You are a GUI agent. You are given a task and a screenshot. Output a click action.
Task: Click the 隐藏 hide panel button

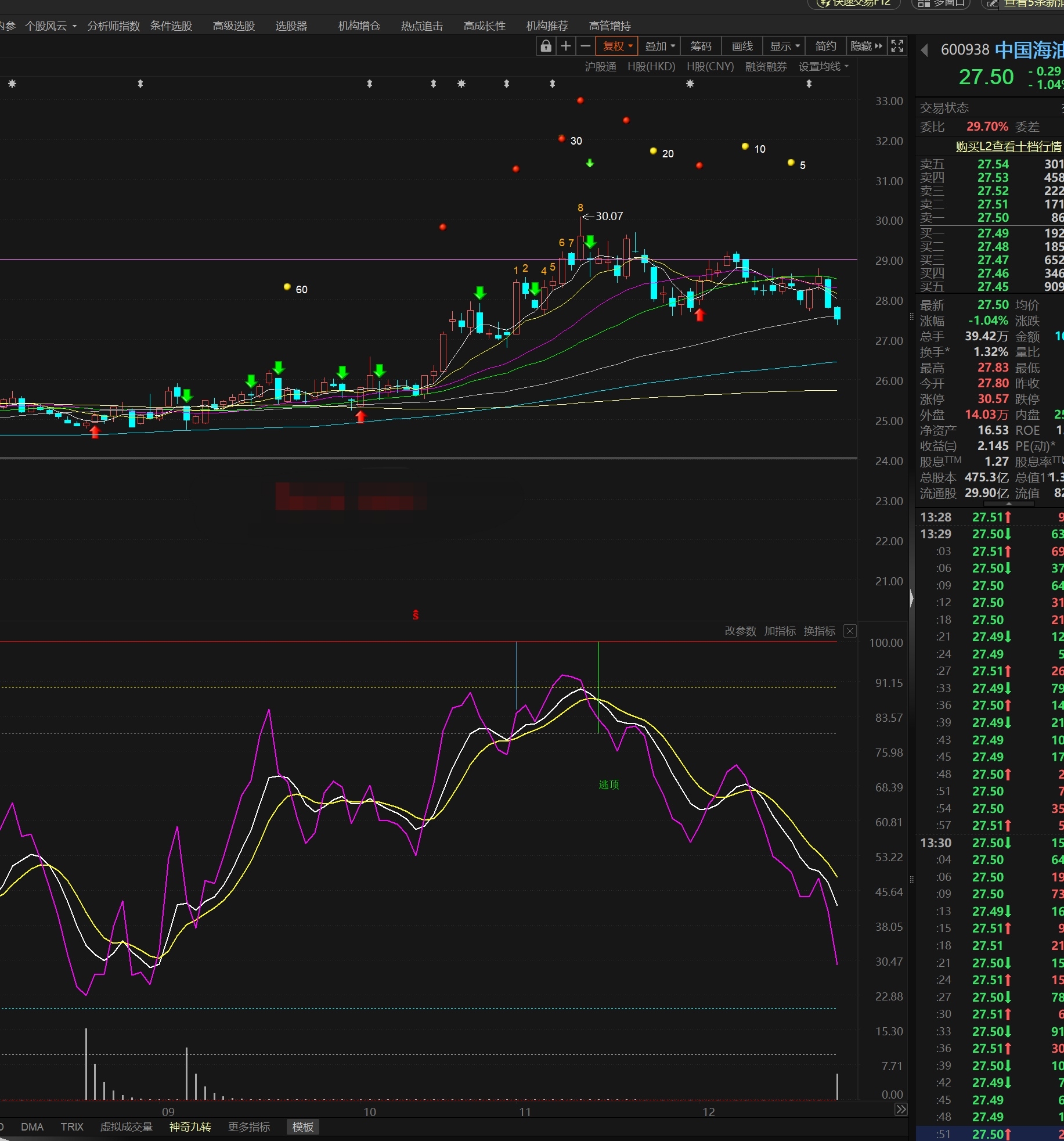point(866,46)
